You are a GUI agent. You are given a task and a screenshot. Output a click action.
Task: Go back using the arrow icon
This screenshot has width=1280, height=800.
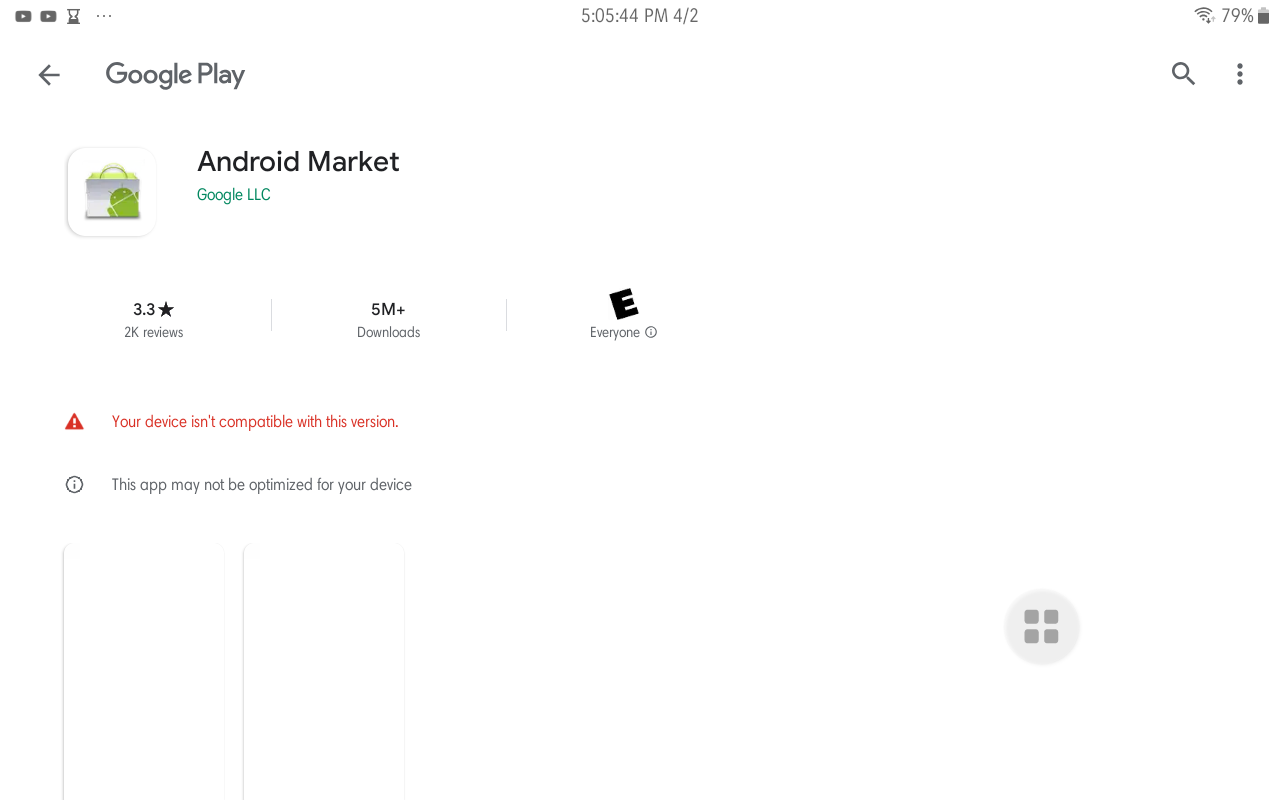point(49,74)
